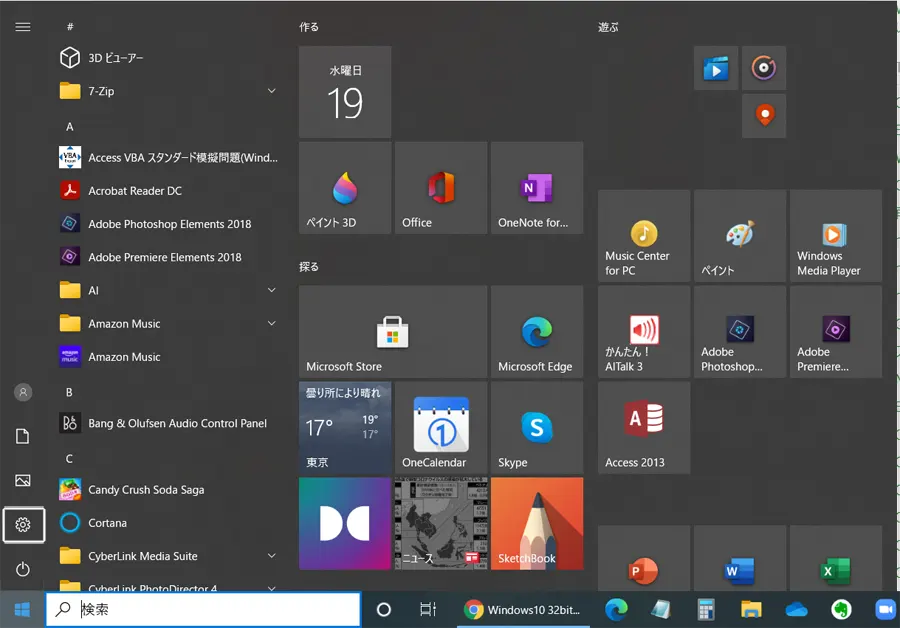Open the Groove Music small tile
Image resolution: width=900 pixels, height=628 pixels.
tap(764, 68)
